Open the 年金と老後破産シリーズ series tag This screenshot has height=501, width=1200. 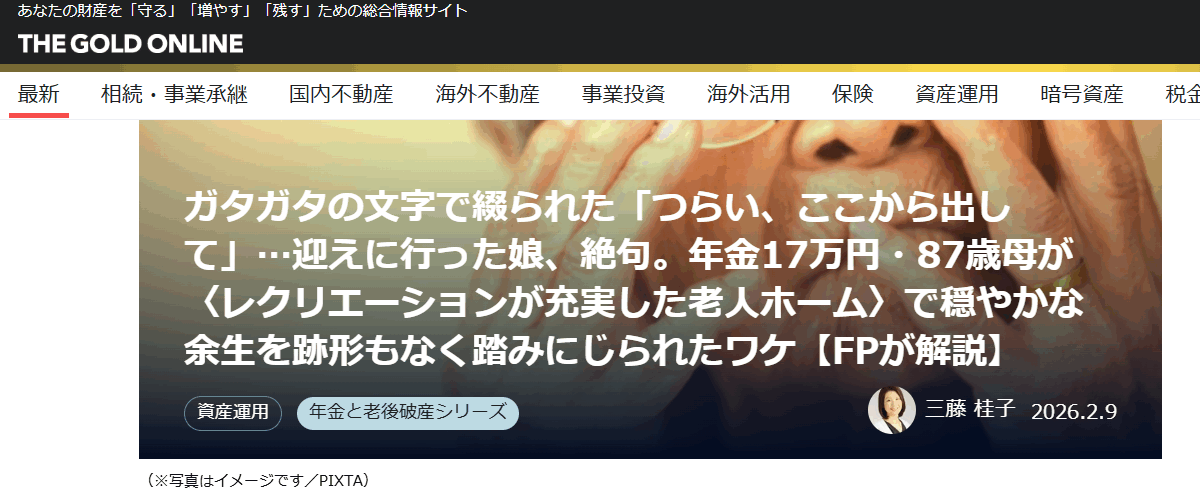[408, 412]
